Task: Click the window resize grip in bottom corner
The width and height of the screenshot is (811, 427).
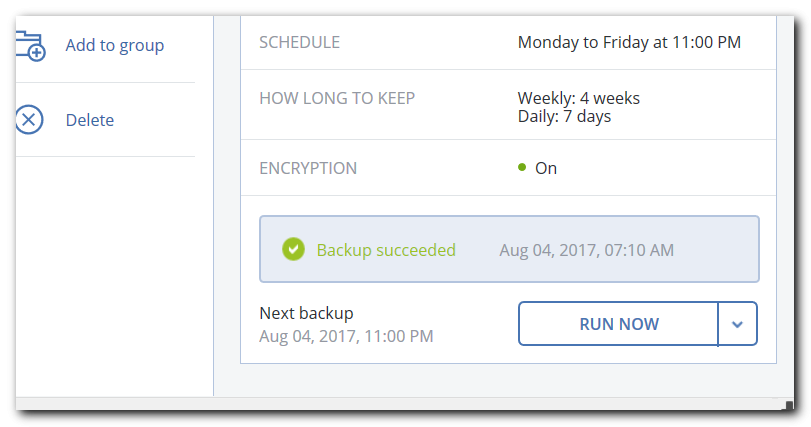Action: (x=789, y=405)
